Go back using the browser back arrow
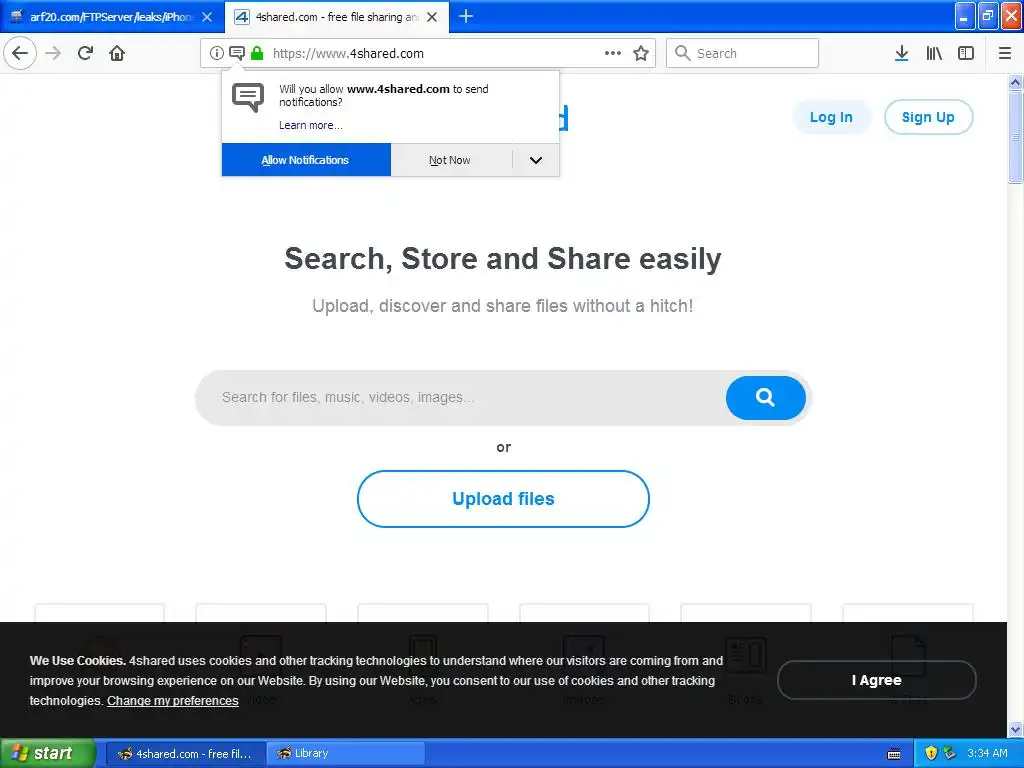The image size is (1024, 768). (20, 53)
